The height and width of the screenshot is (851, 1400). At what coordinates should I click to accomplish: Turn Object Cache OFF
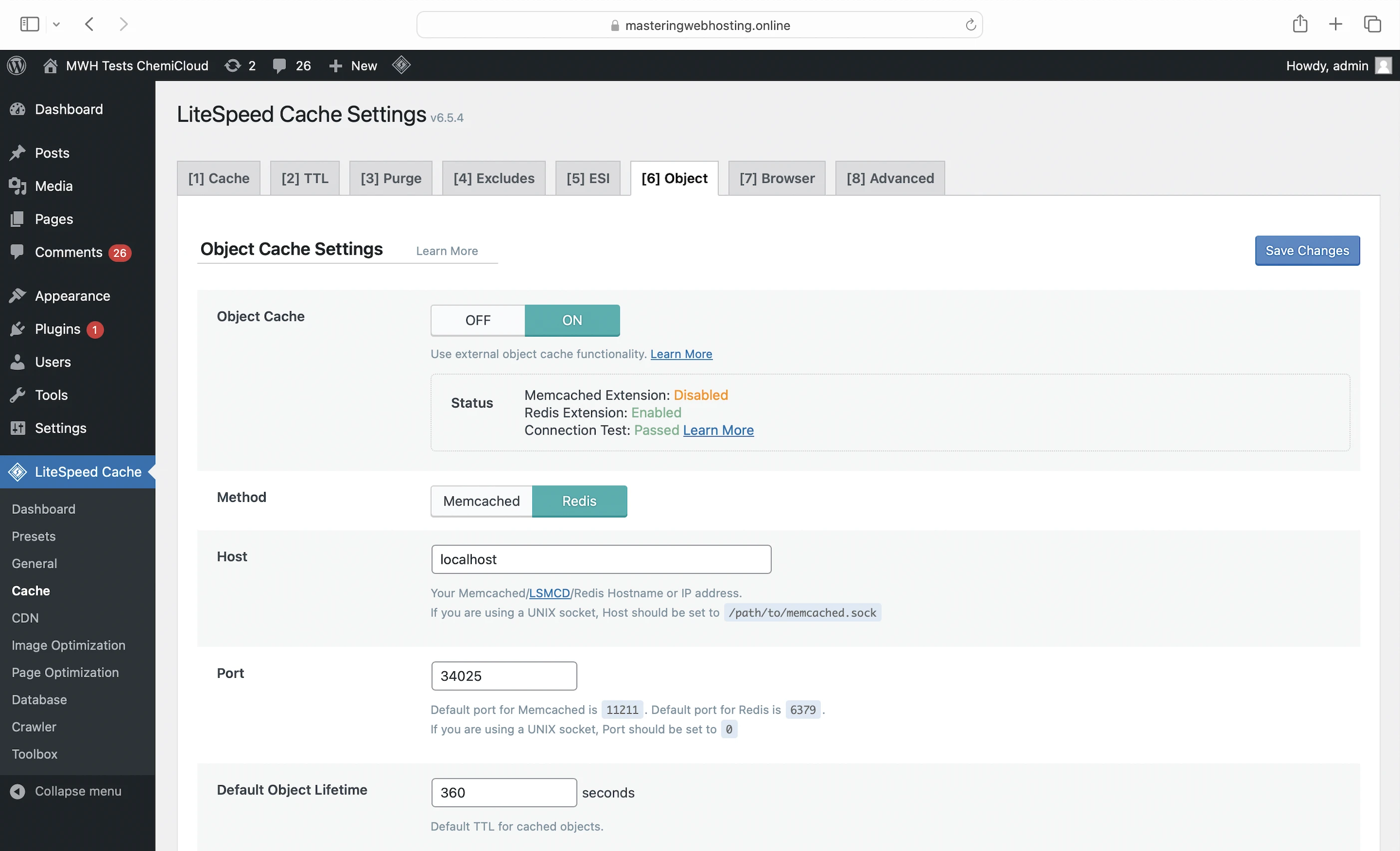pyautogui.click(x=478, y=320)
